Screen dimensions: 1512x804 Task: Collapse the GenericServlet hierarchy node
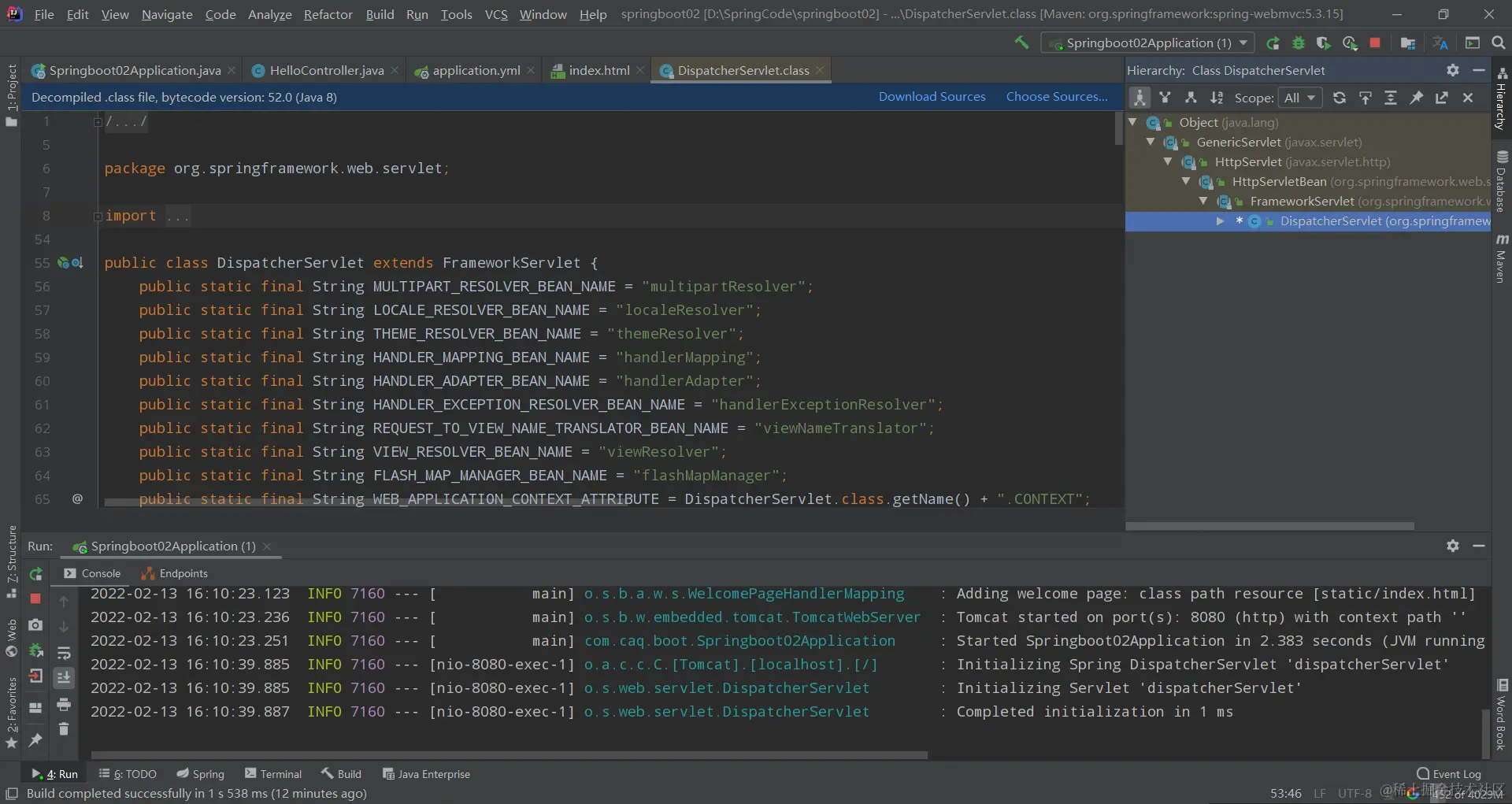coord(1151,142)
